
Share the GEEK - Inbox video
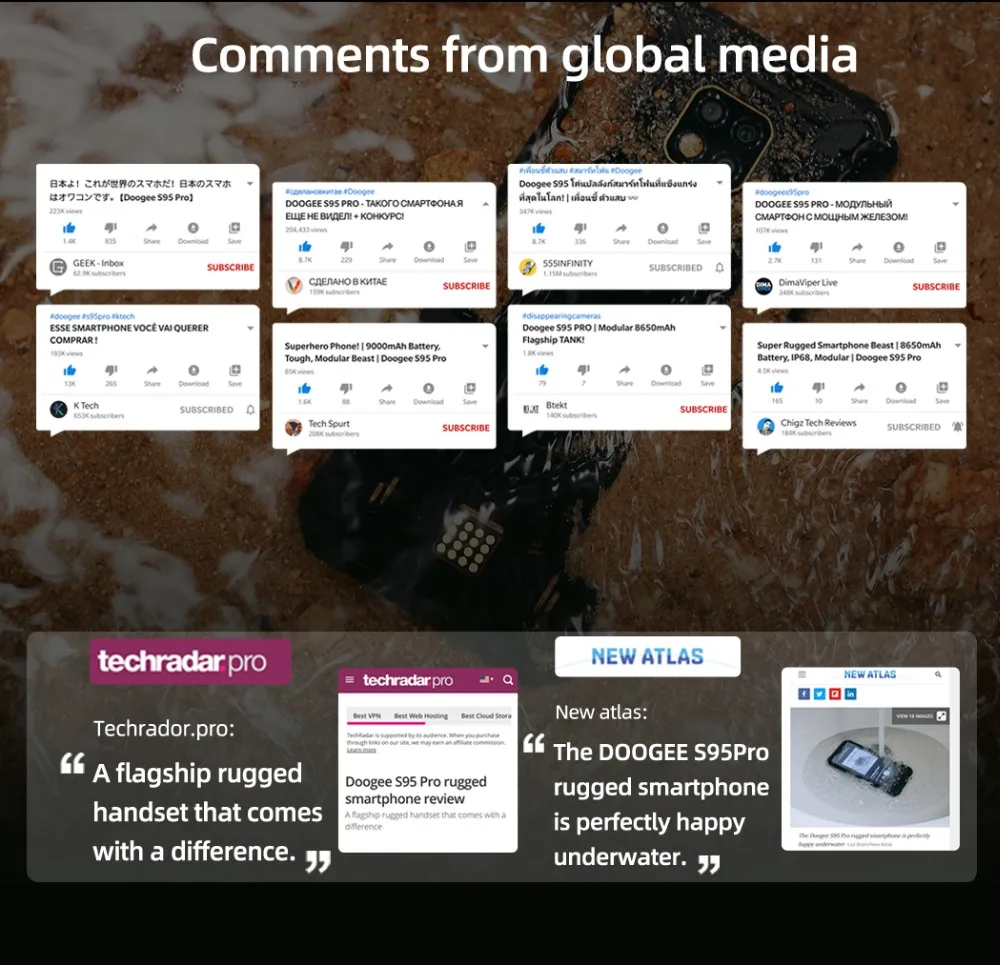point(152,228)
